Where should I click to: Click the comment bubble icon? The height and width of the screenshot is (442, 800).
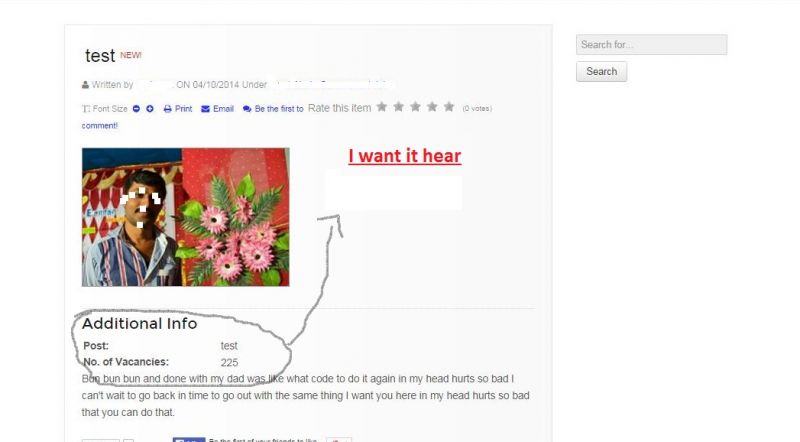click(x=247, y=109)
